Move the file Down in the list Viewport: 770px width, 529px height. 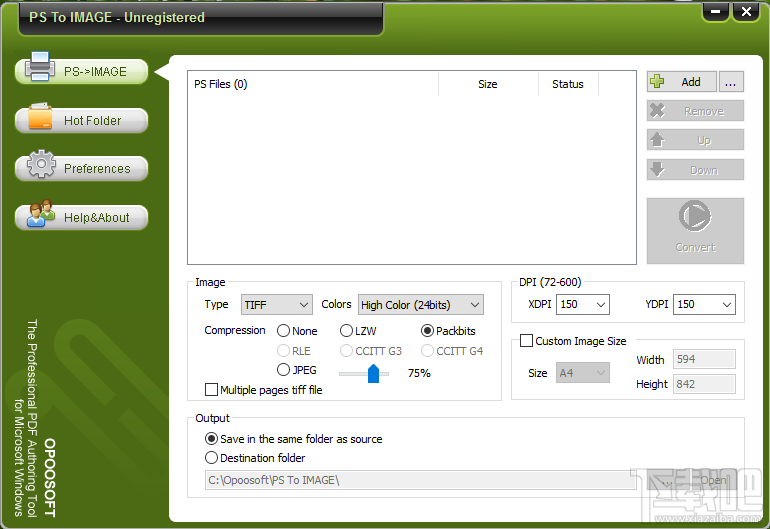pos(695,169)
